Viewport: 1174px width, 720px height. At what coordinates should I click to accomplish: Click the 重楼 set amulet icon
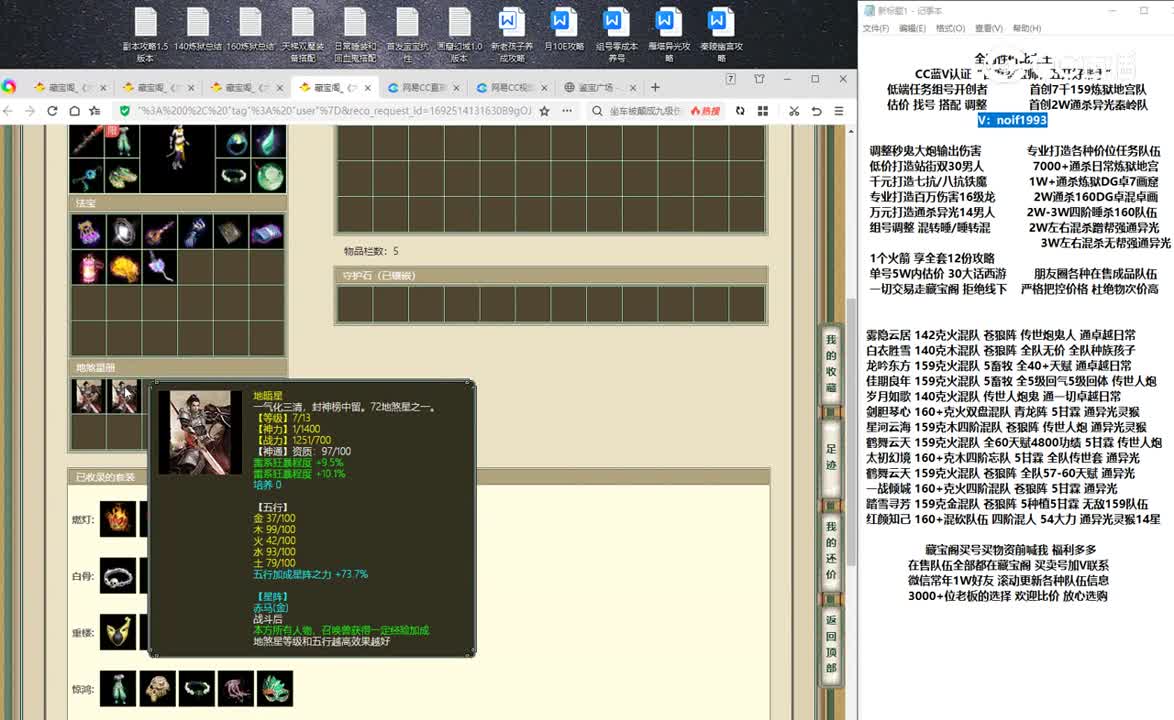point(118,632)
